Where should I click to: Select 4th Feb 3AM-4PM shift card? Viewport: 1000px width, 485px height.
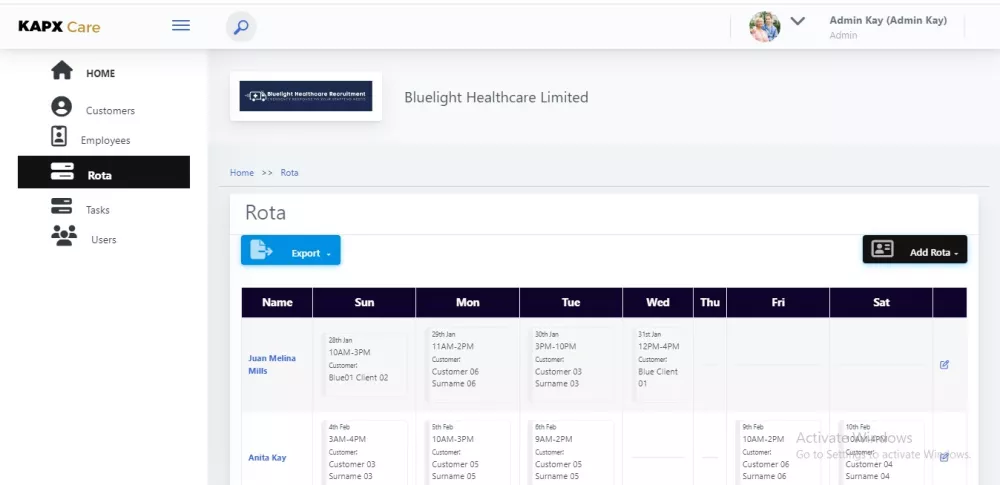click(x=364, y=452)
